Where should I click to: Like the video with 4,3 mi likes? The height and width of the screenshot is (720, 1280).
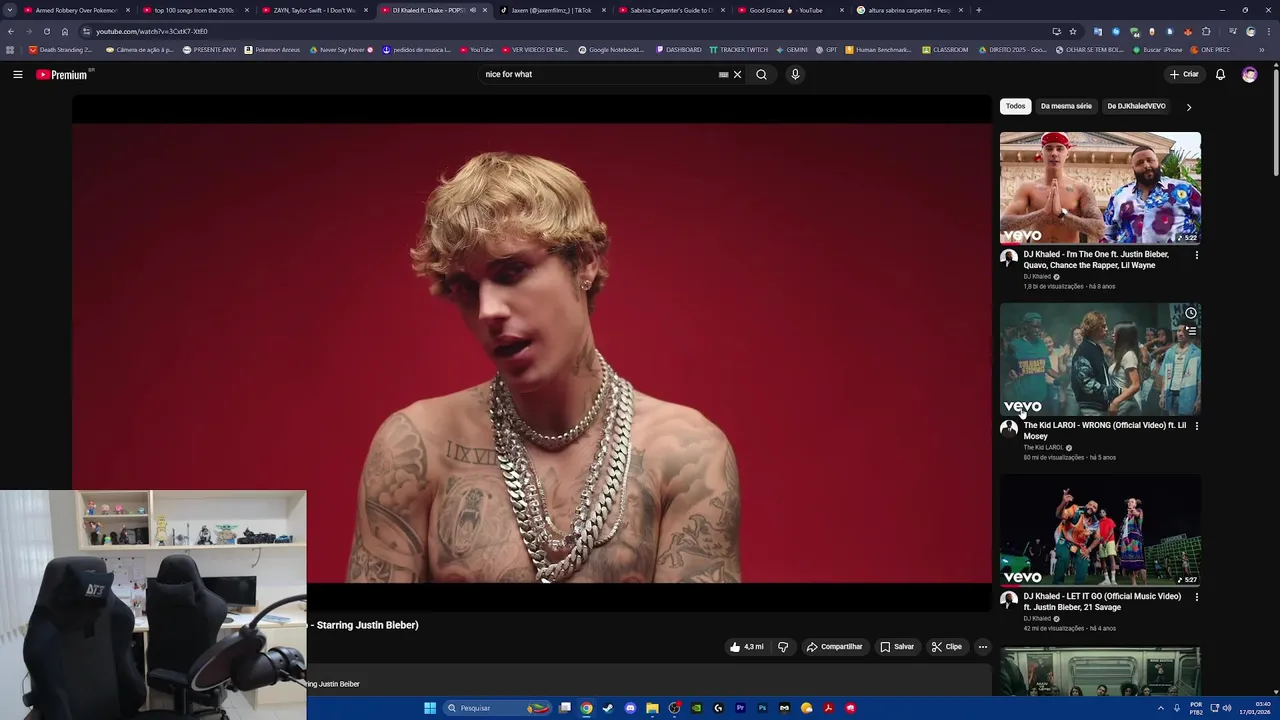[x=747, y=647]
